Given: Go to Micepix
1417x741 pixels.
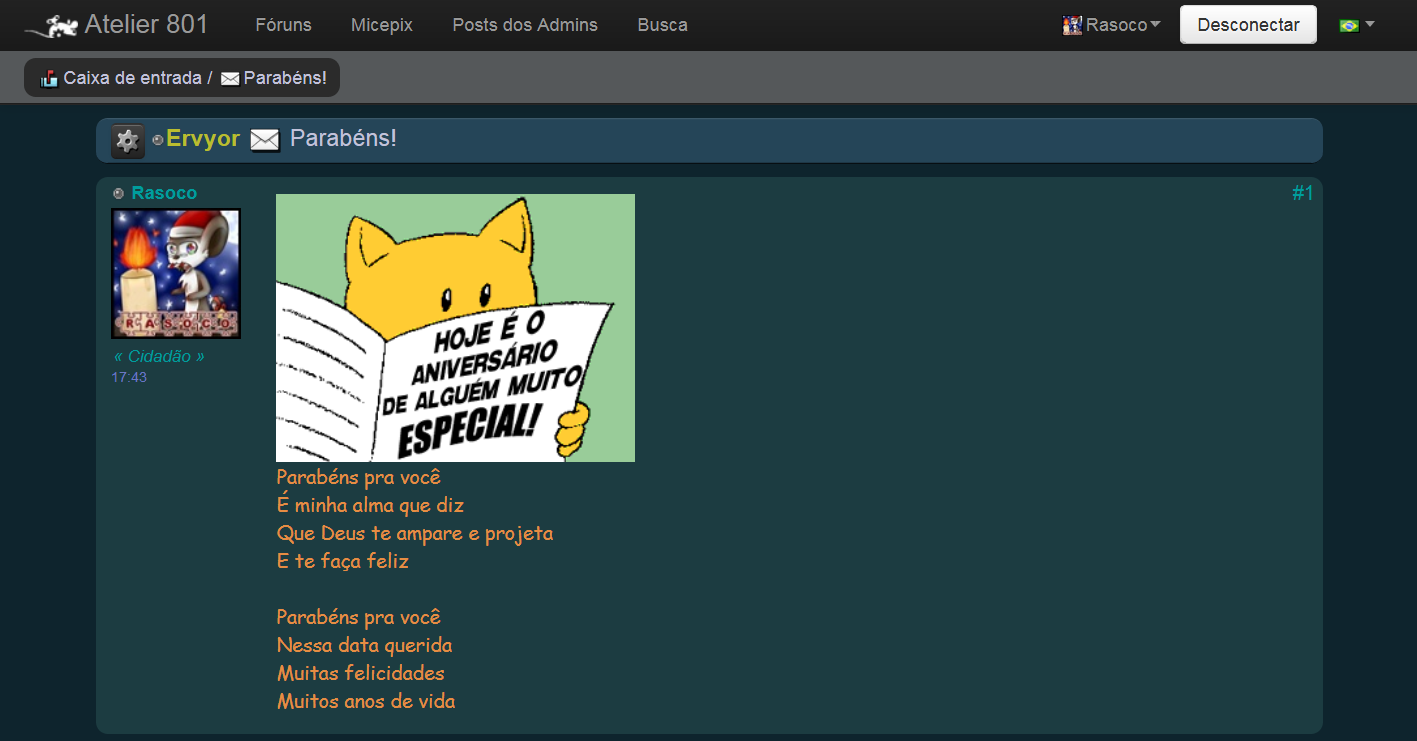Looking at the screenshot, I should [382, 25].
